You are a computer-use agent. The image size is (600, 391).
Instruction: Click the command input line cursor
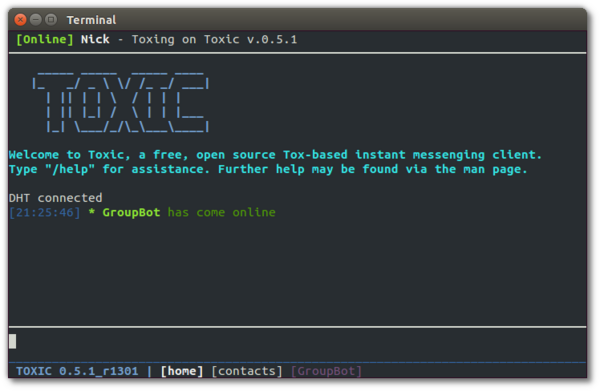[x=13, y=341]
